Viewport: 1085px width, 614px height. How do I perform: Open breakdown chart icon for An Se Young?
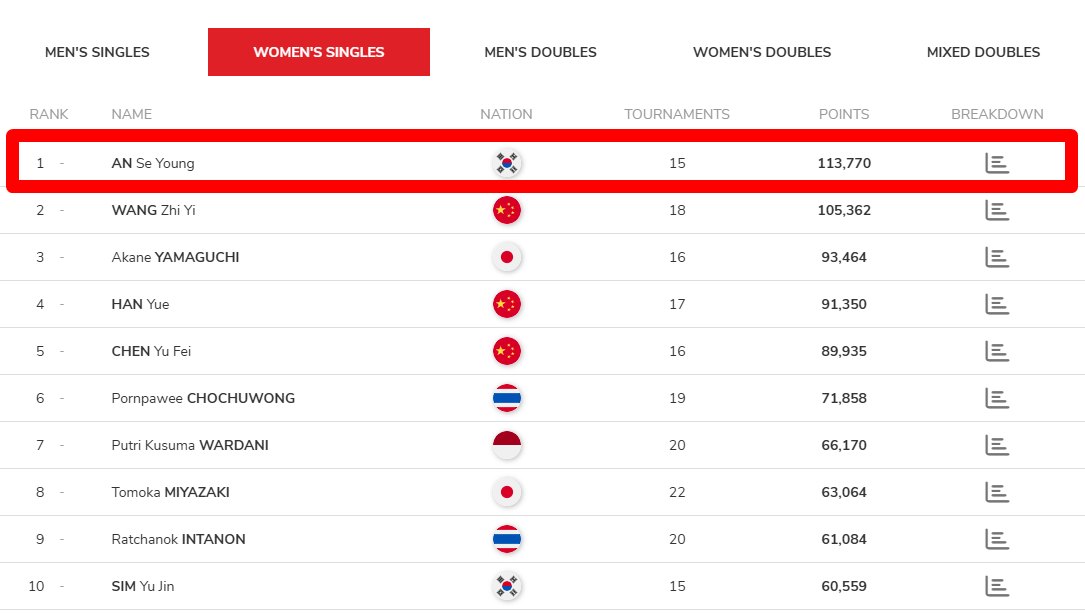tap(997, 163)
